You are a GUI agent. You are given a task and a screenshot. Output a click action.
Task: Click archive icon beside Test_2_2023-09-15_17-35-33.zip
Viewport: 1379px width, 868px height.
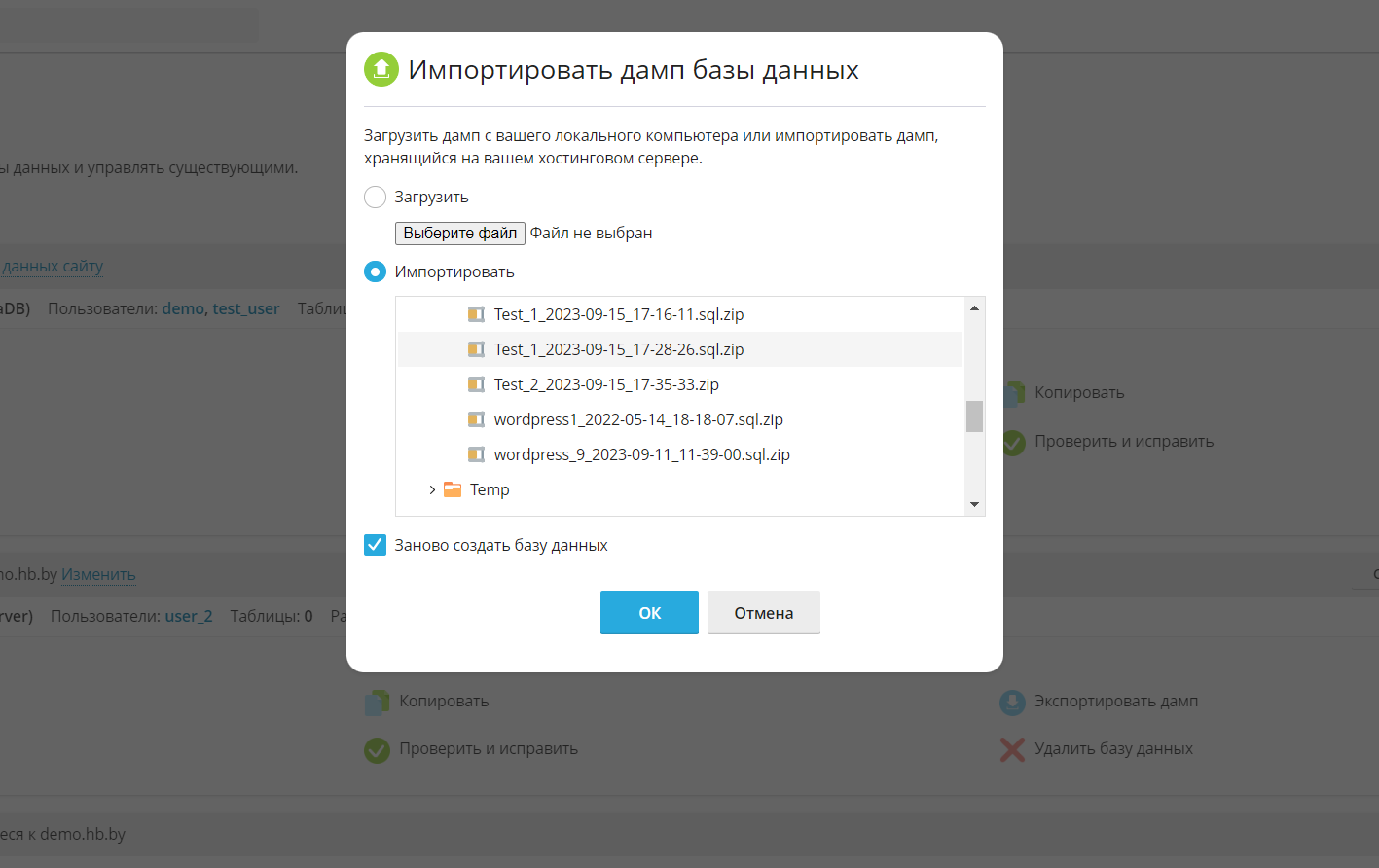coord(476,384)
